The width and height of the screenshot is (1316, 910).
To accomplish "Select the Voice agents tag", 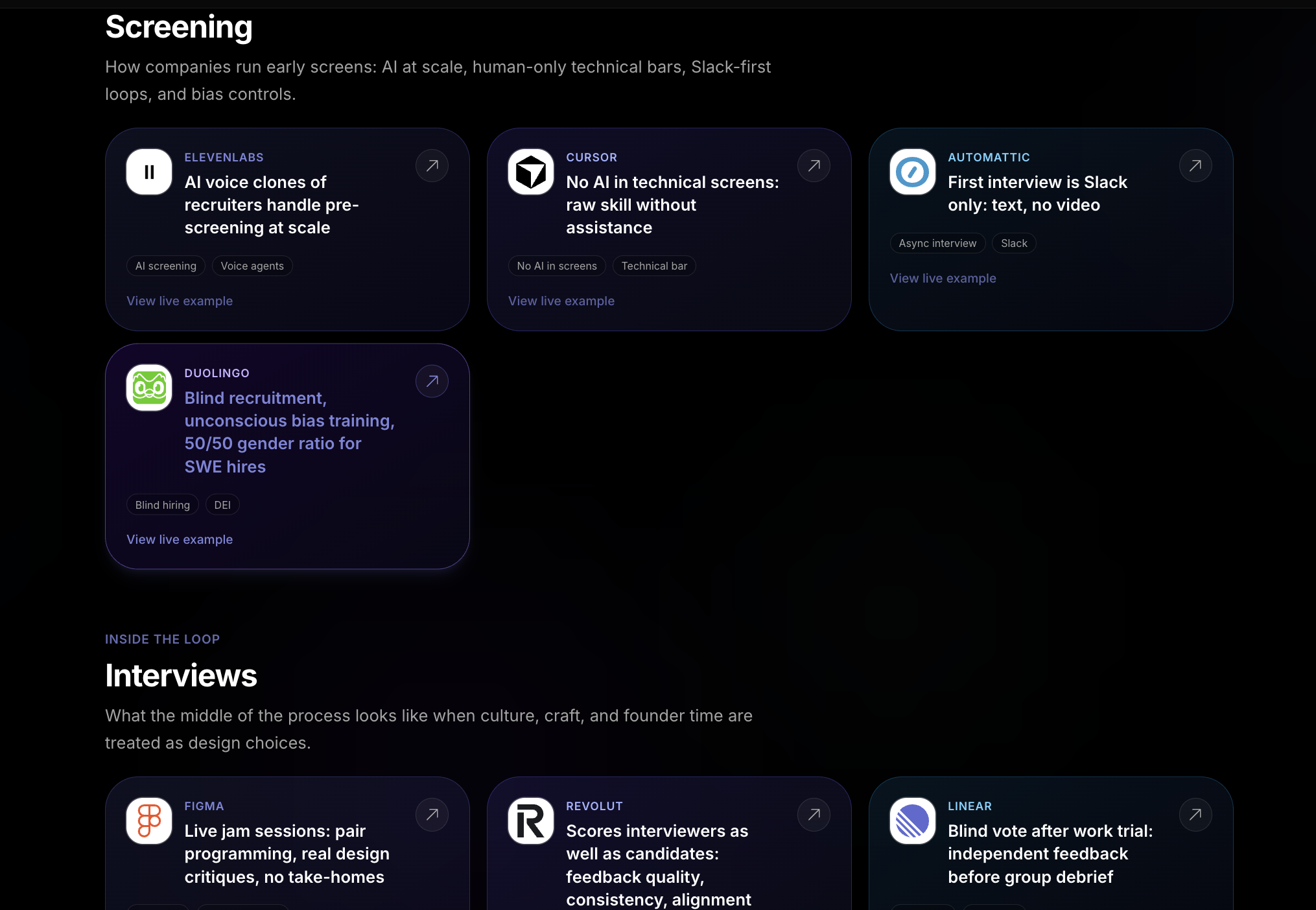I will point(252,266).
